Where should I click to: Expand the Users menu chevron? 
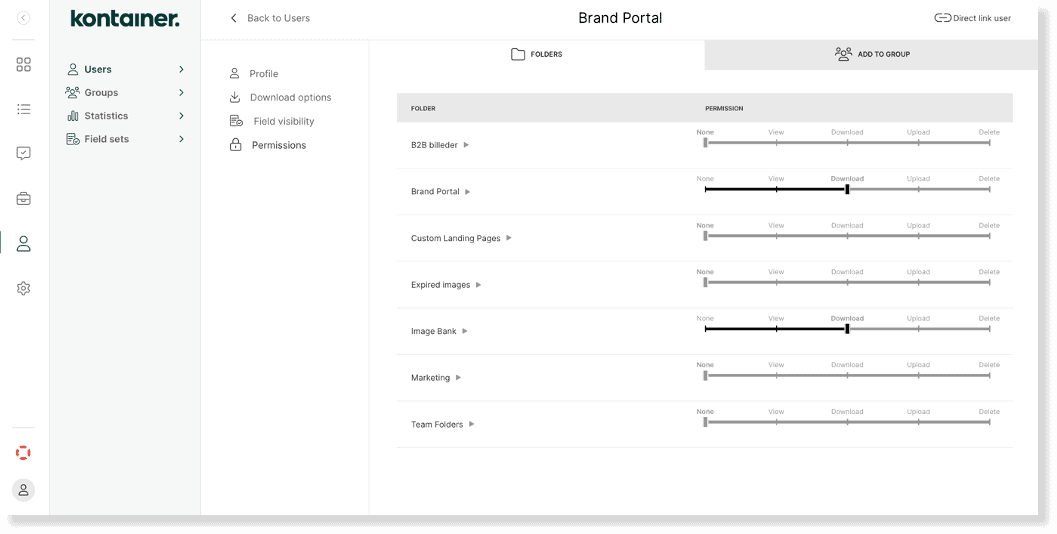point(181,69)
